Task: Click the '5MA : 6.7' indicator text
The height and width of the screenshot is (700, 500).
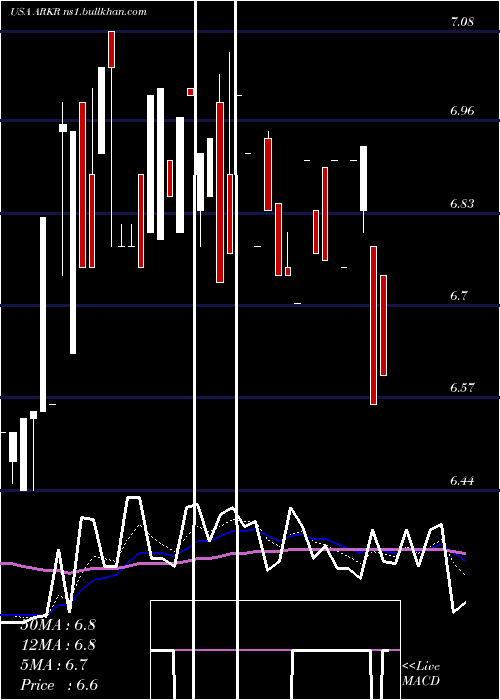Action: tap(54, 665)
